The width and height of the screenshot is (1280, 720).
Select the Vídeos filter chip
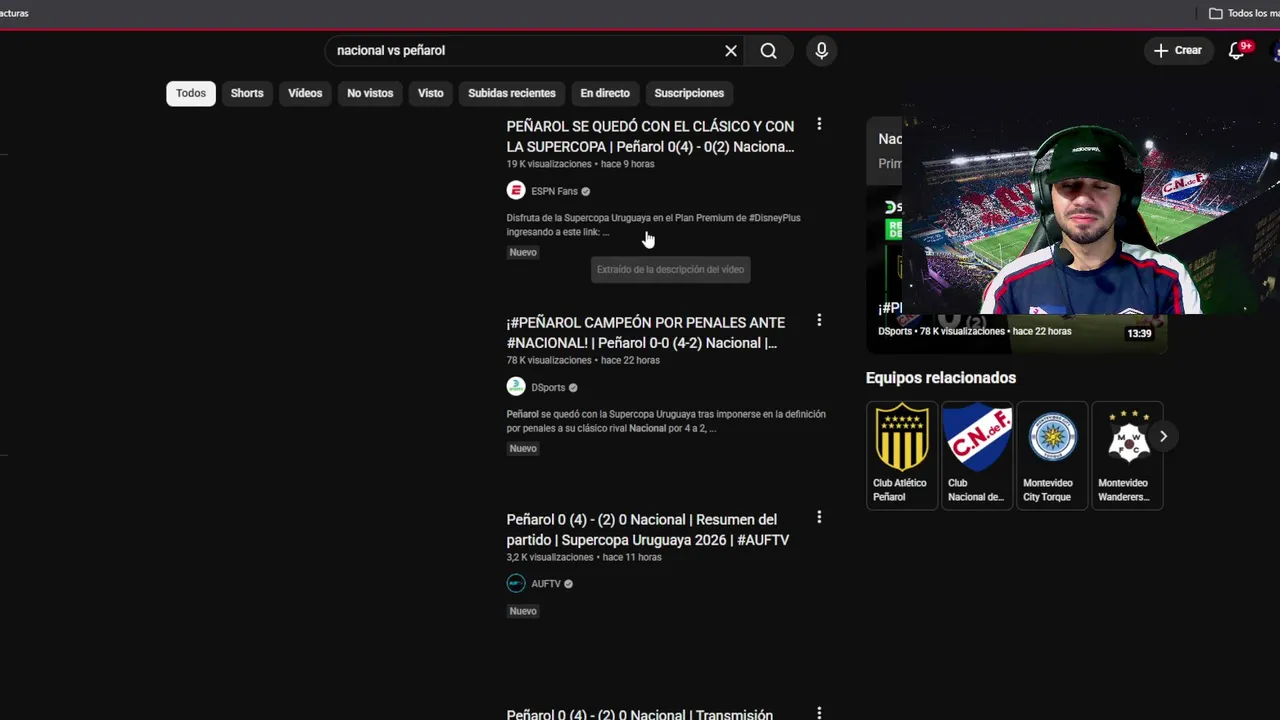coord(305,93)
